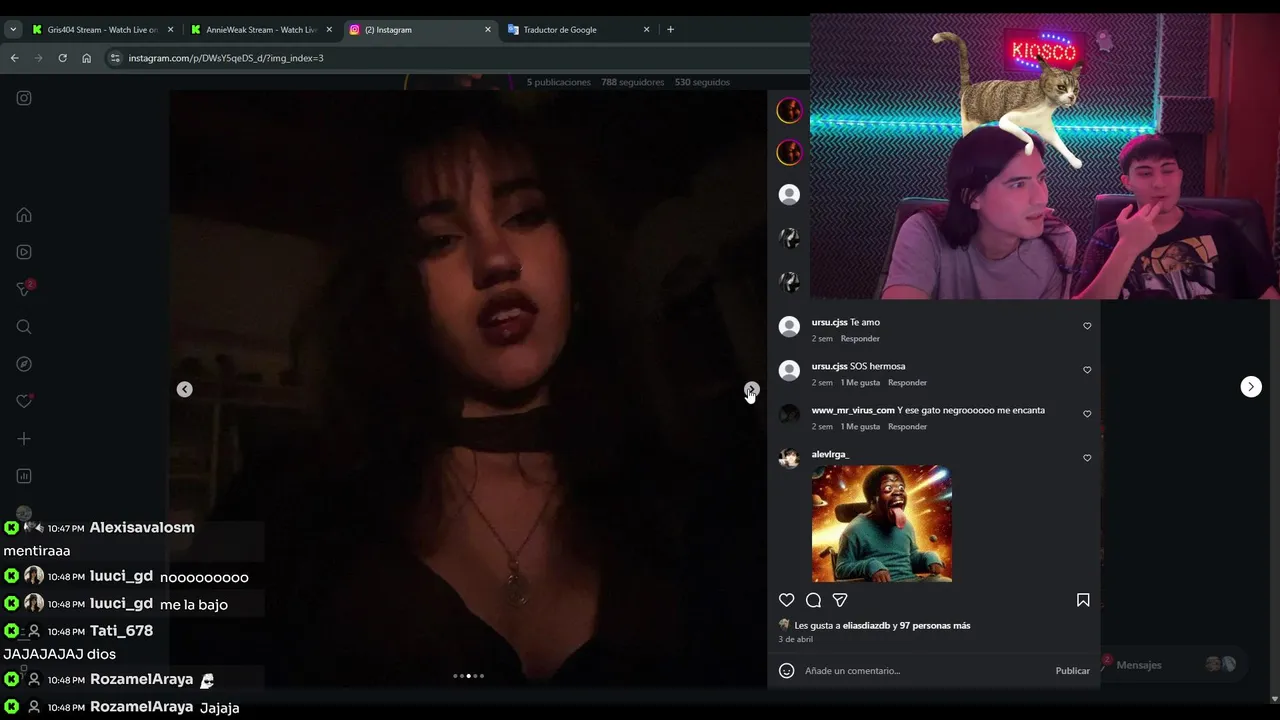Open alevlrga_ profile name
This screenshot has width=1280, height=720.
click(830, 455)
